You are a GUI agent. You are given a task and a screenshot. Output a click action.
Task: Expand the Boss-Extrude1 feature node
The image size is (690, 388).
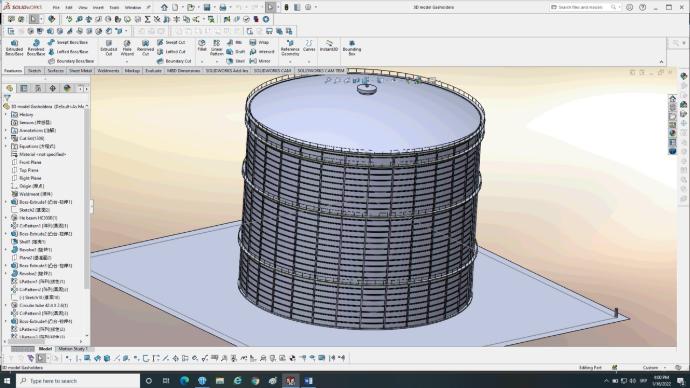pyautogui.click(x=6, y=202)
